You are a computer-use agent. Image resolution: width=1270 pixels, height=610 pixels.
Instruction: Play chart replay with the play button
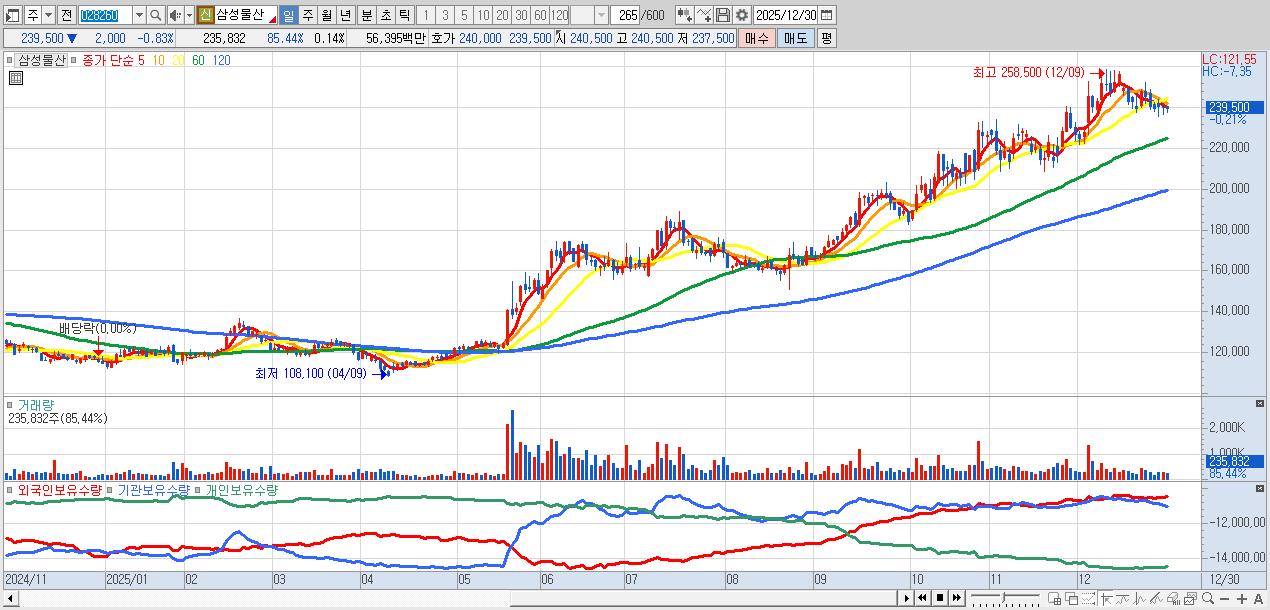point(907,598)
